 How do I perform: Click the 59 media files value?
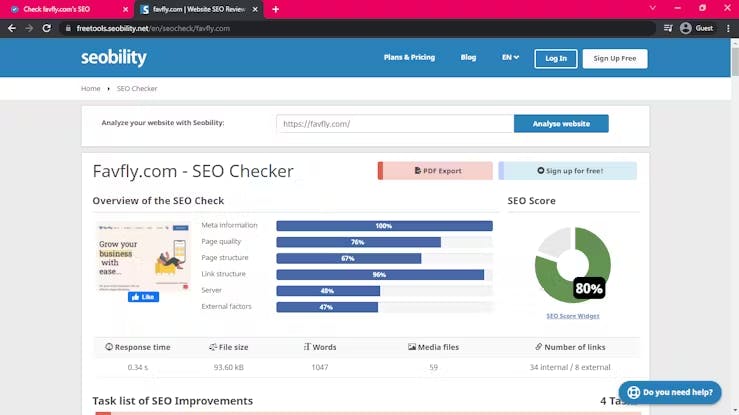point(433,367)
